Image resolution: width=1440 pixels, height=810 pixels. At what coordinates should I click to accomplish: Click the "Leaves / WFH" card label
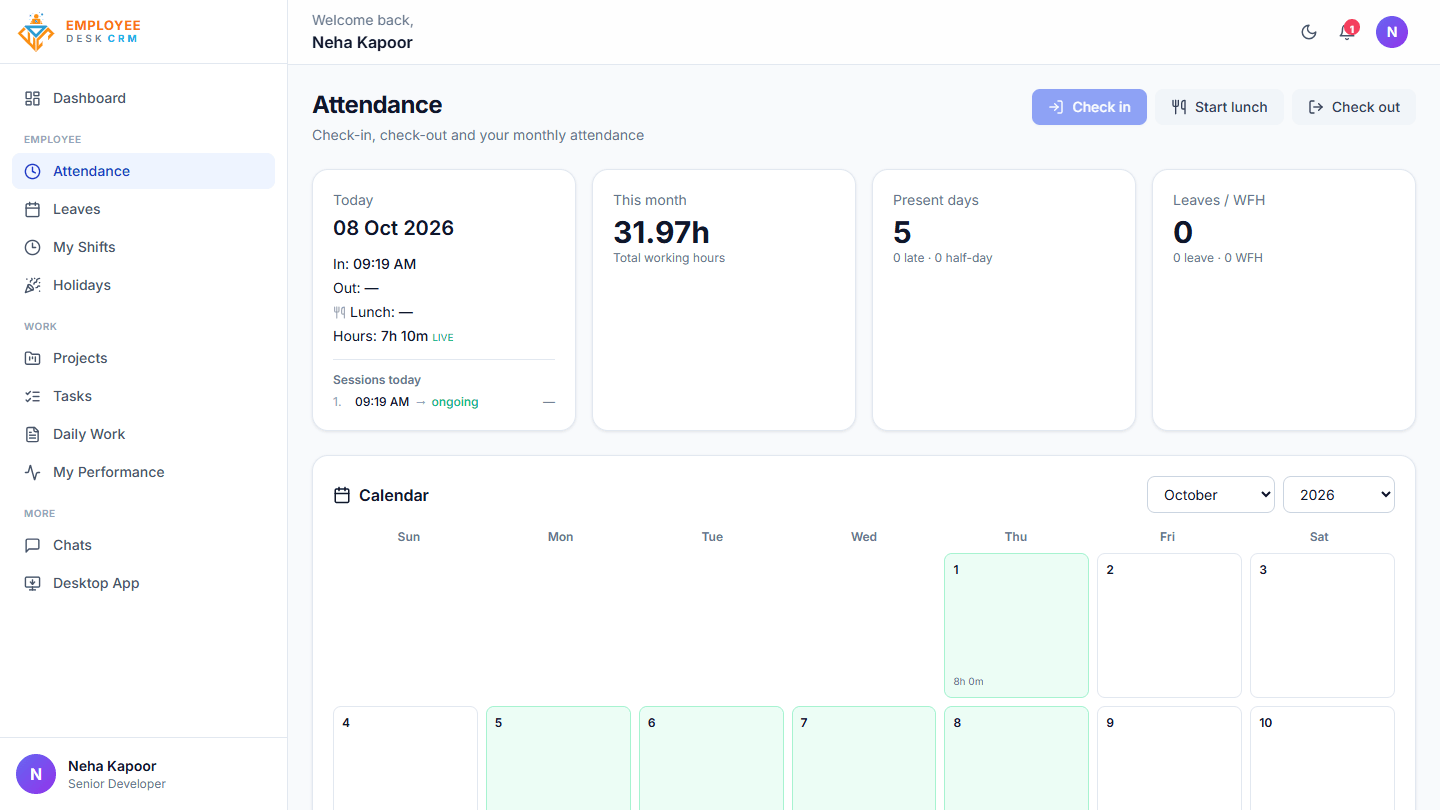(1219, 200)
